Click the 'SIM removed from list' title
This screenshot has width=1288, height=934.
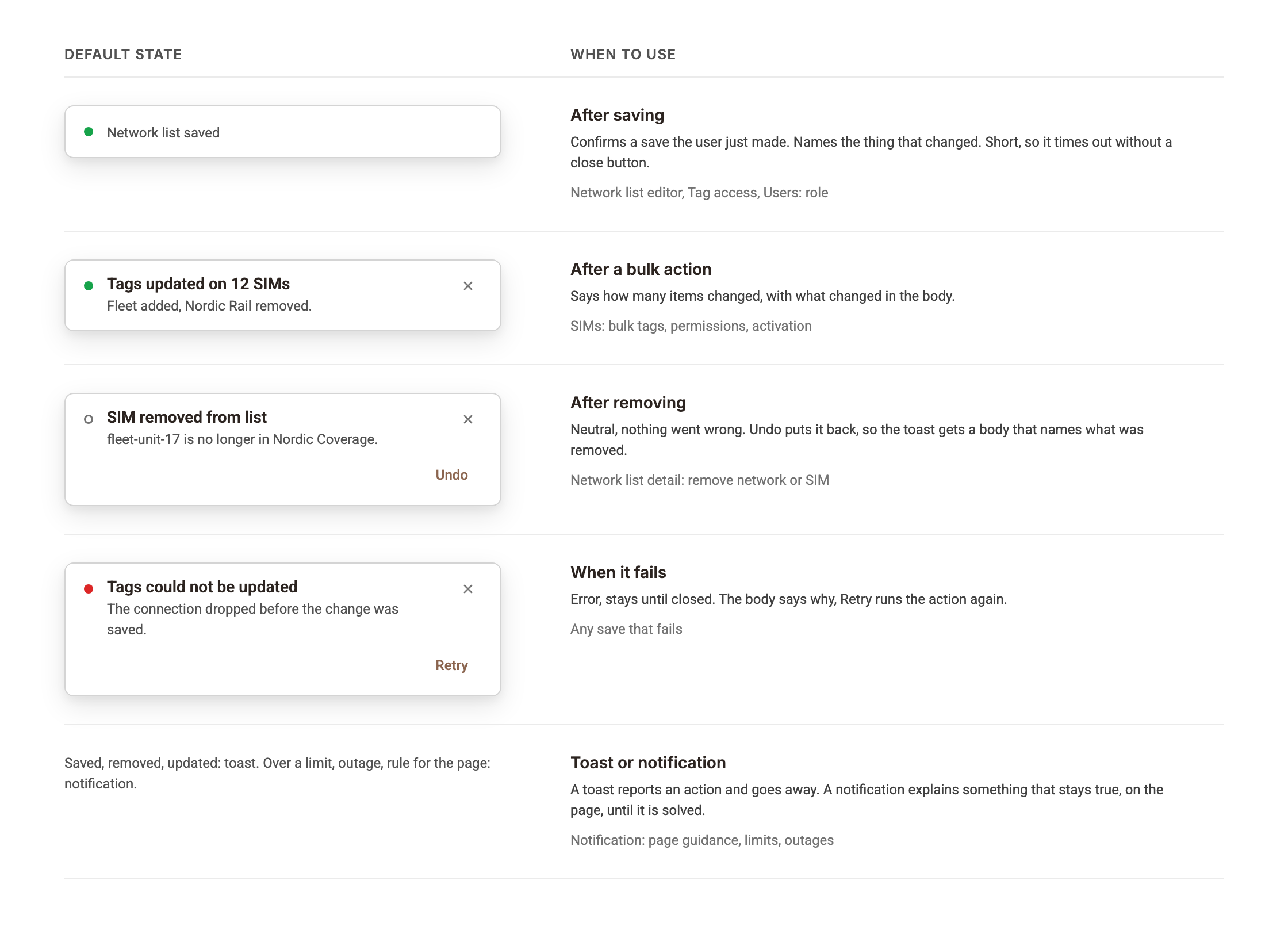(x=187, y=418)
